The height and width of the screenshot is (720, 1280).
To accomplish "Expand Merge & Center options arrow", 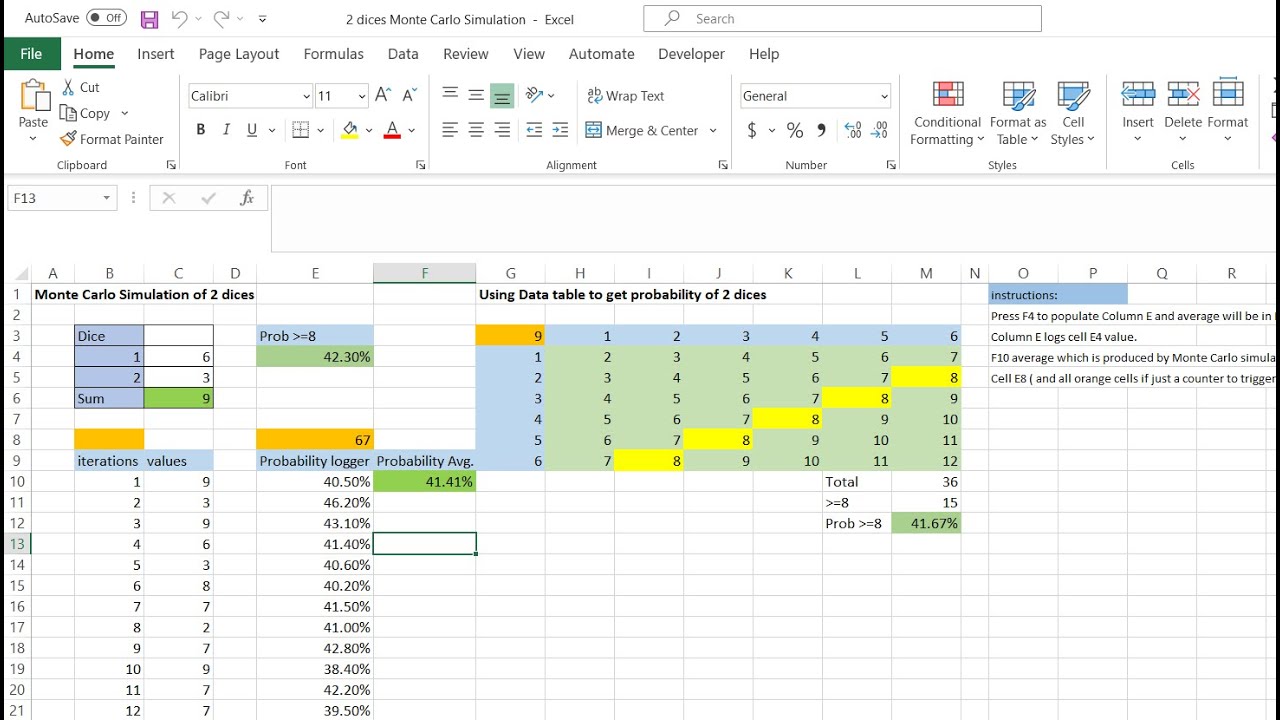I will (x=713, y=130).
